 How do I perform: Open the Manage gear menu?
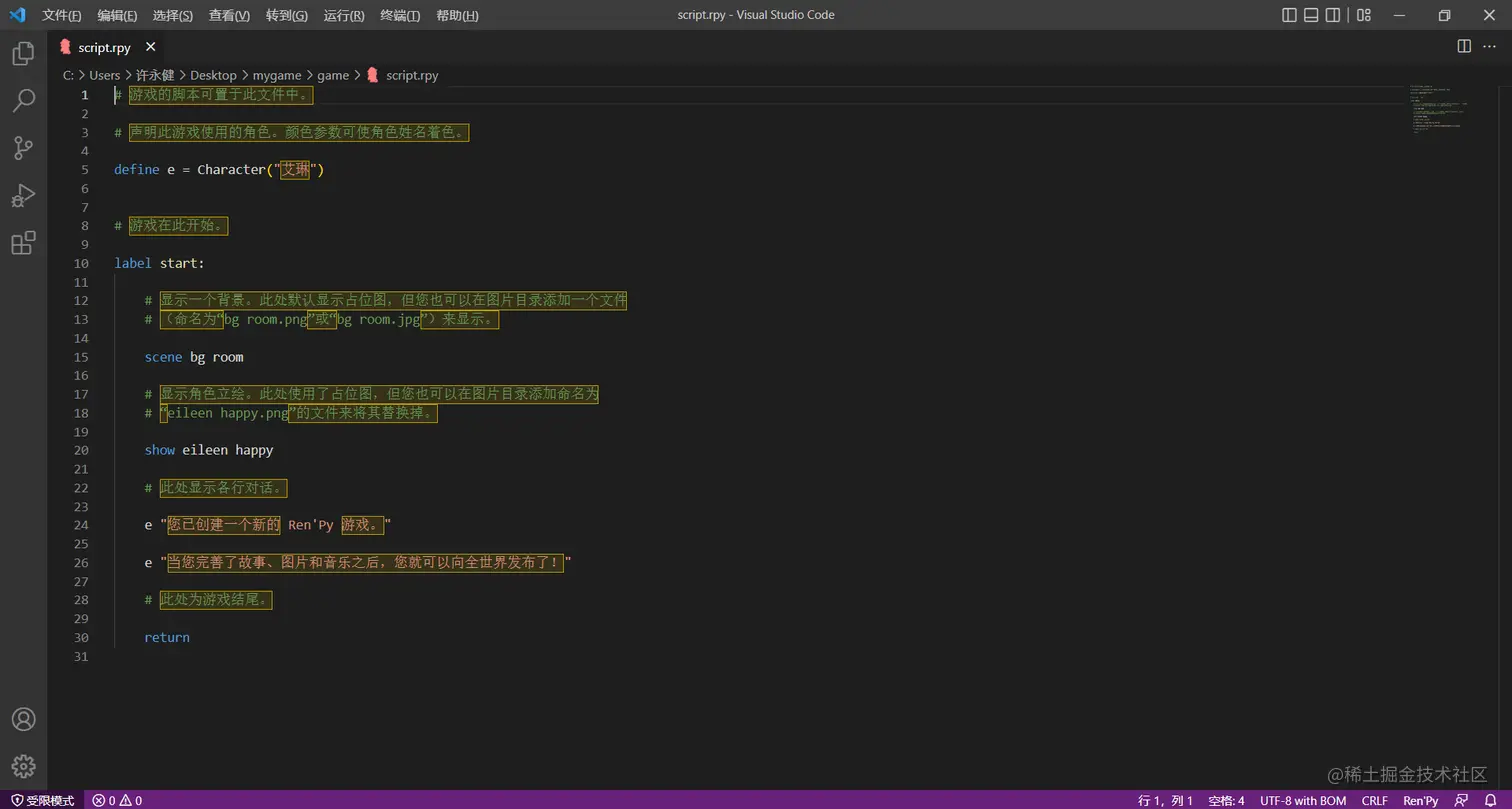point(23,766)
